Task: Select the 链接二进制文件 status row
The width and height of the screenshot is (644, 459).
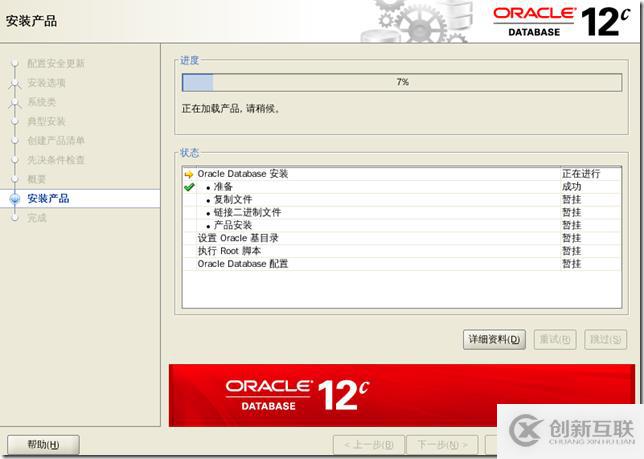Action: pos(402,212)
